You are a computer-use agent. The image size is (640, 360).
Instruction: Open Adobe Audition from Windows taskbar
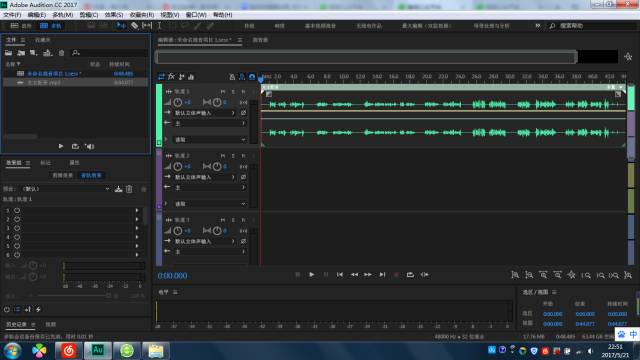coord(98,350)
